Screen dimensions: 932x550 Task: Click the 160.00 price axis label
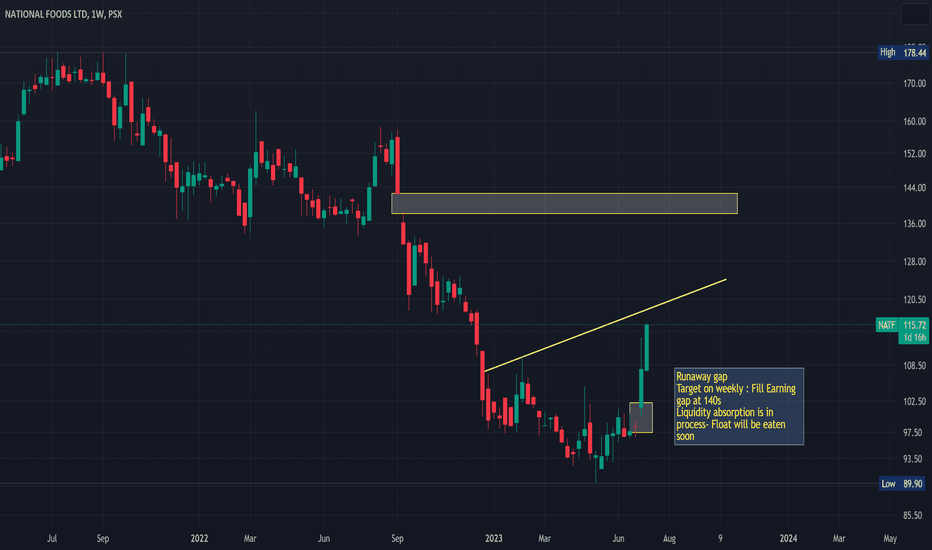point(914,121)
